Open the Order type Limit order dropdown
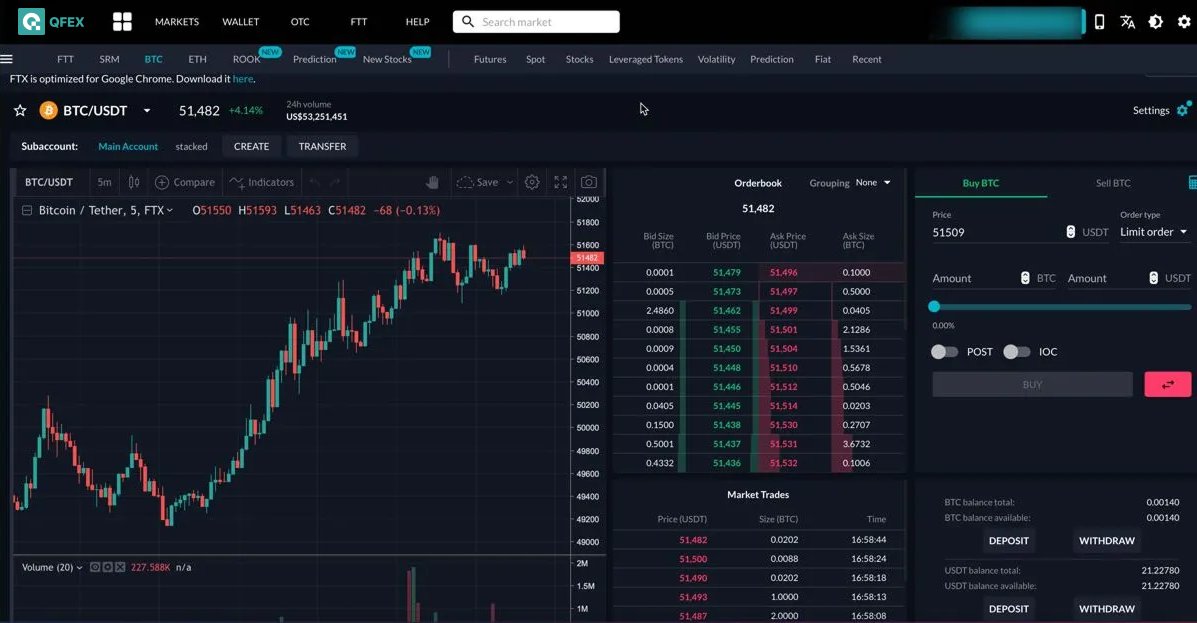This screenshot has width=1197, height=623. (1153, 232)
